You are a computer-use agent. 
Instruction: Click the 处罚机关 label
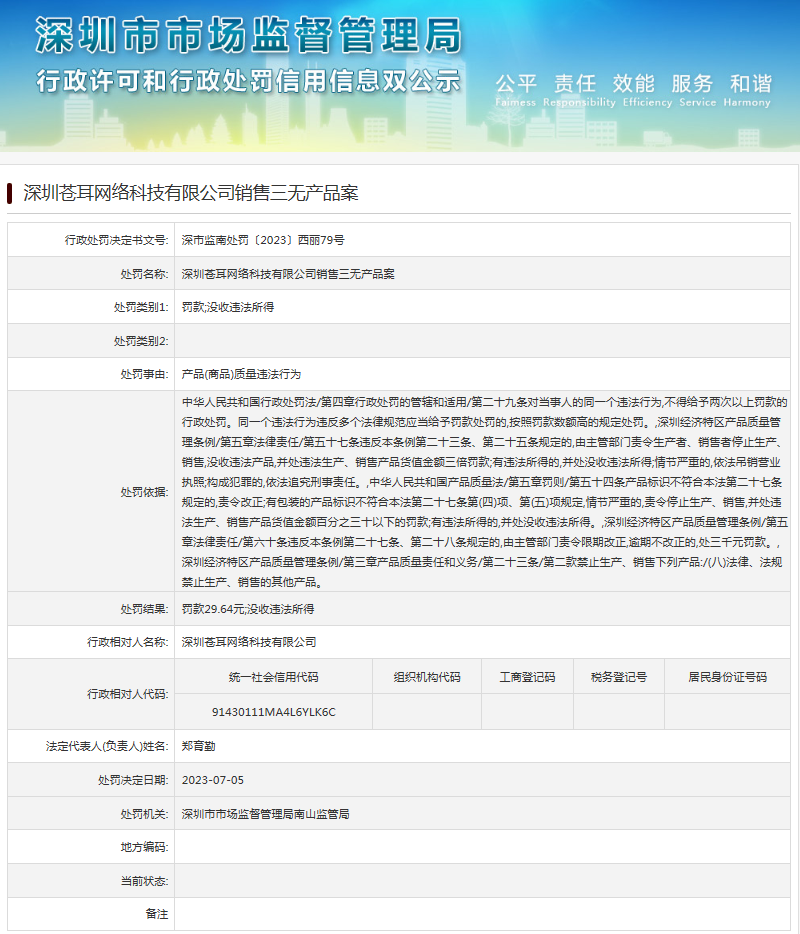click(x=145, y=814)
